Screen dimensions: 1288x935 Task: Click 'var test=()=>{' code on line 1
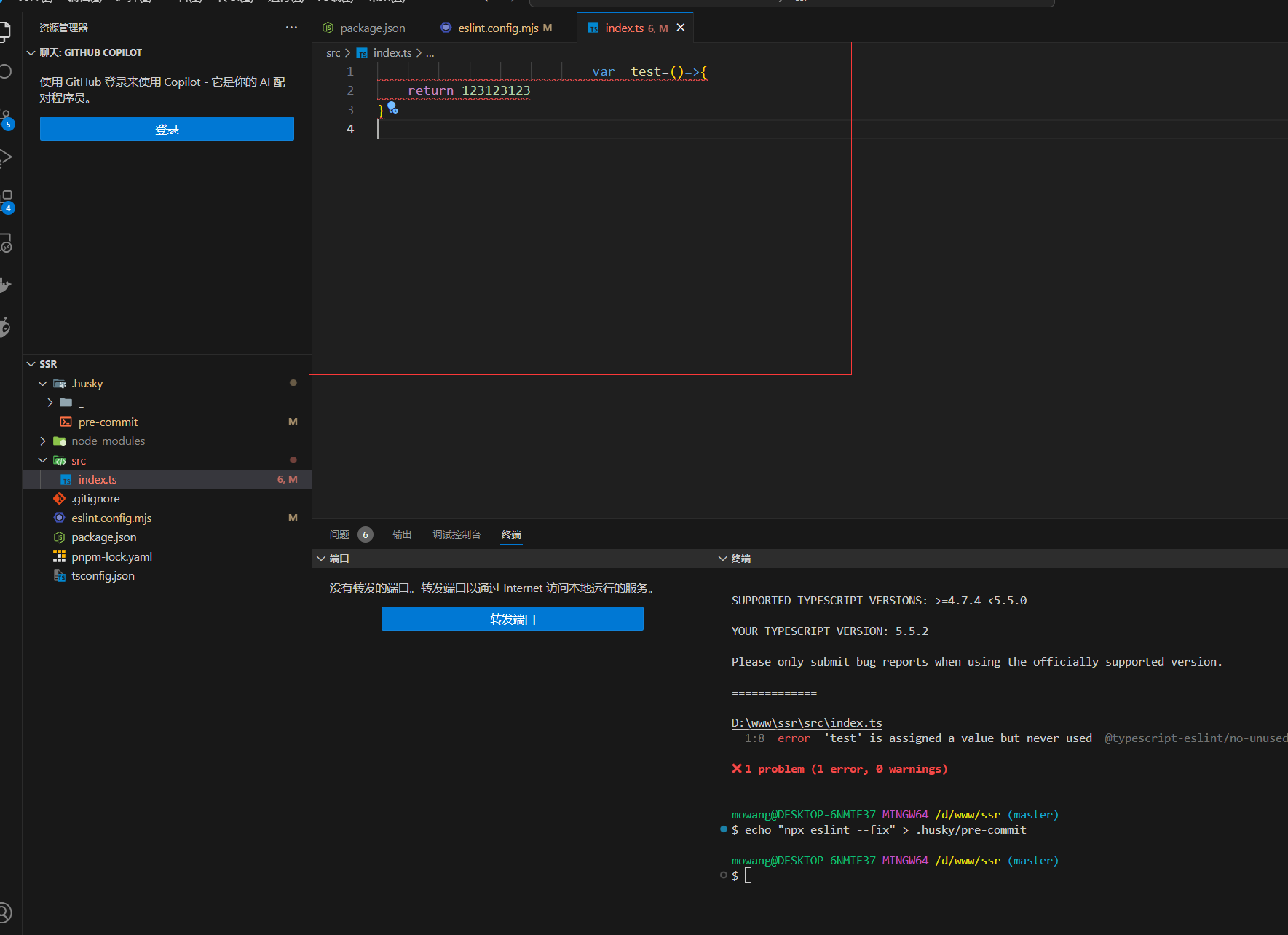[649, 71]
